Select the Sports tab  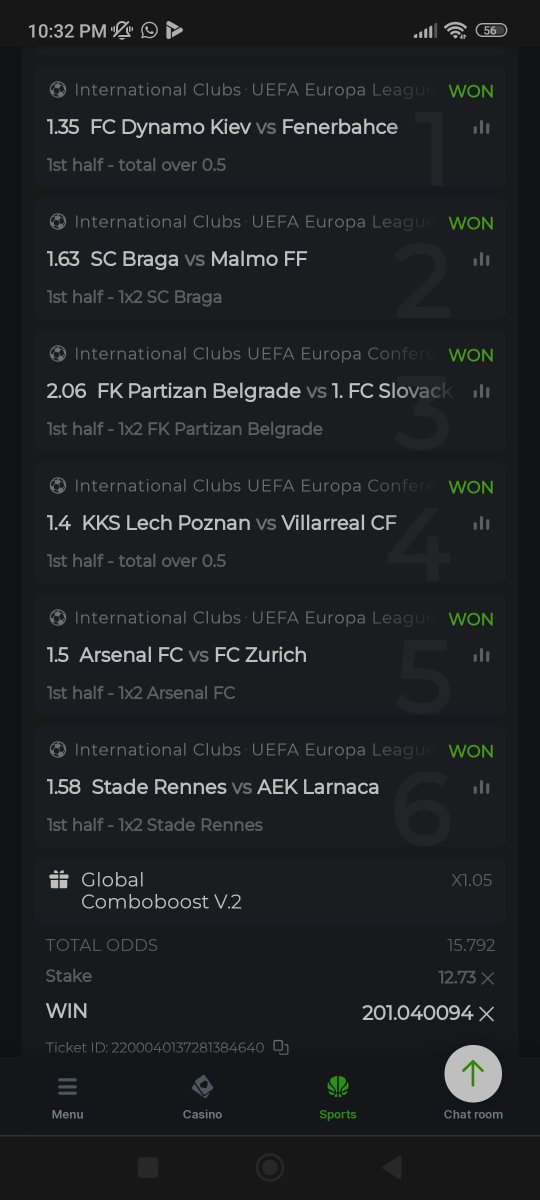pyautogui.click(x=338, y=1097)
